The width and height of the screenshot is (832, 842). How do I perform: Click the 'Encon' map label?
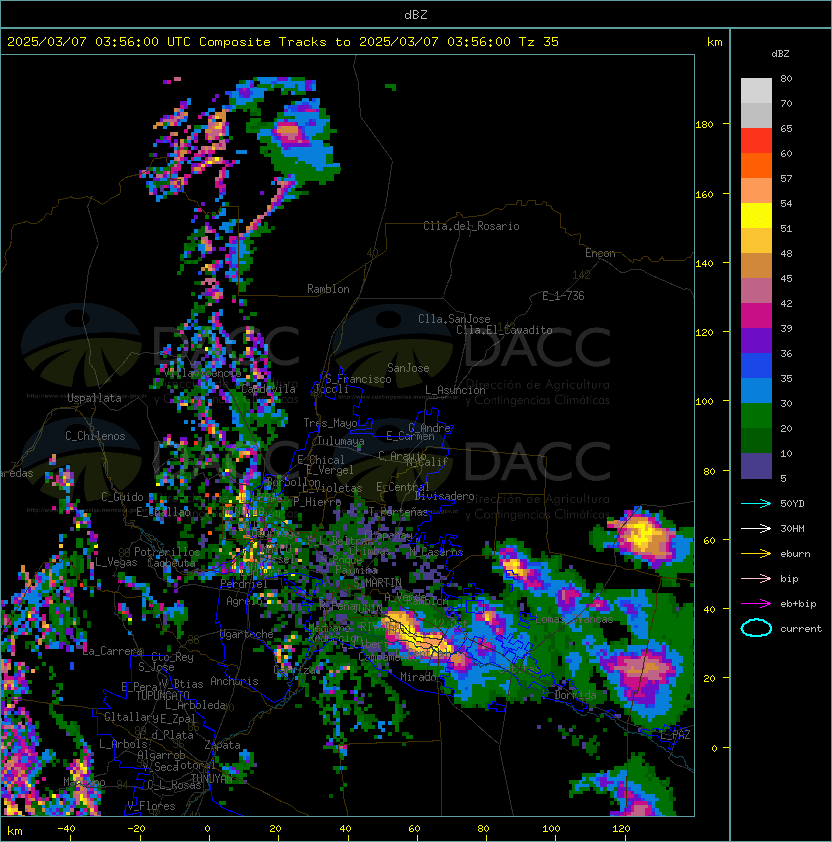pyautogui.click(x=600, y=253)
